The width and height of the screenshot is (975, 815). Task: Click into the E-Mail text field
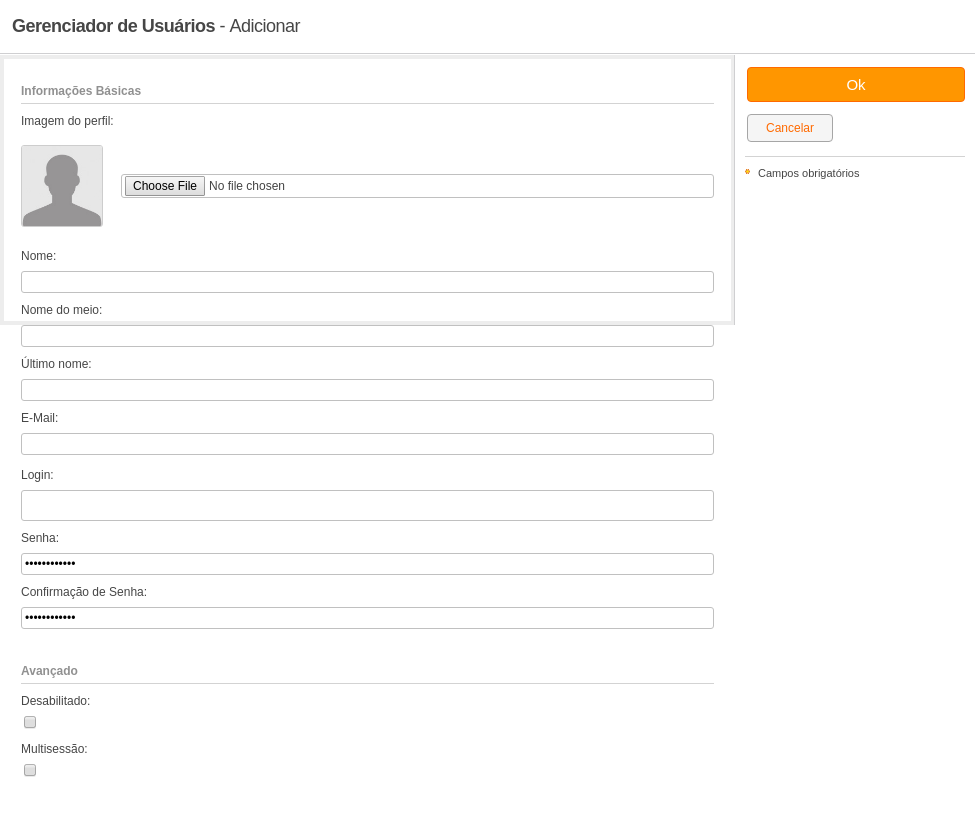pyautogui.click(x=367, y=444)
